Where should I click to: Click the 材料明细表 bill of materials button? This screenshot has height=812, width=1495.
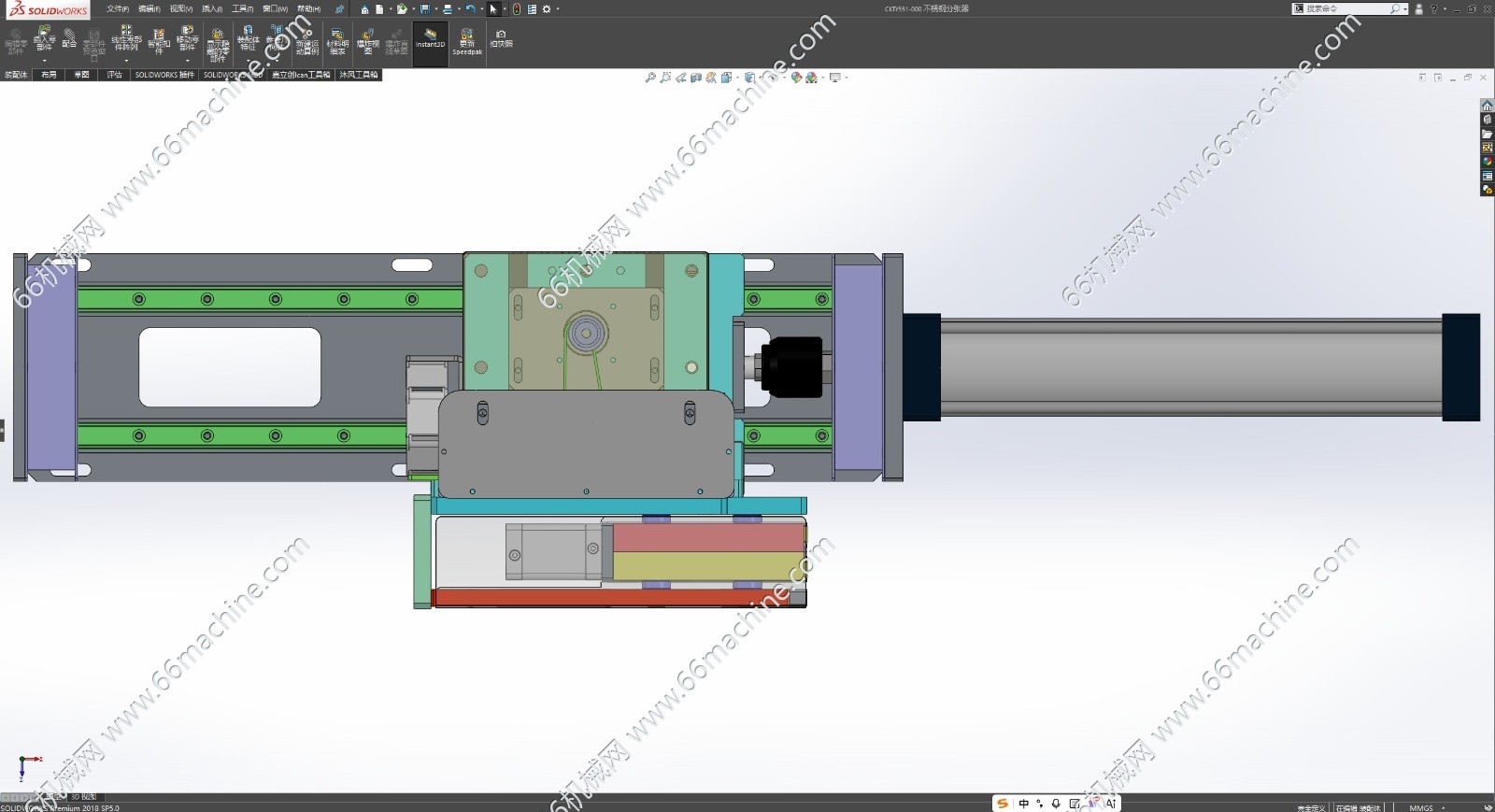337,40
